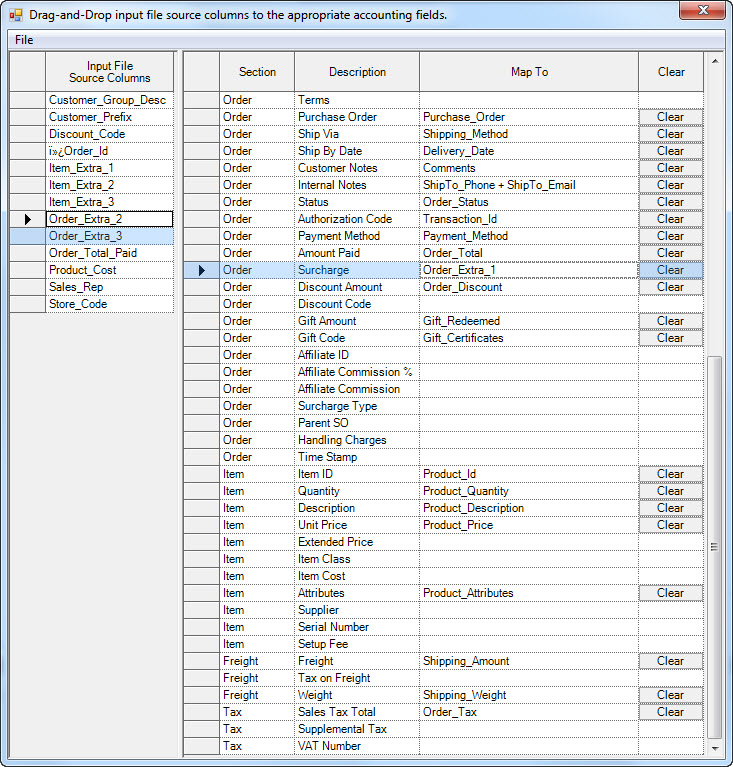Screen dimensions: 733x767
Task: Select the Order_Extra_2 source column
Action: click(x=110, y=219)
